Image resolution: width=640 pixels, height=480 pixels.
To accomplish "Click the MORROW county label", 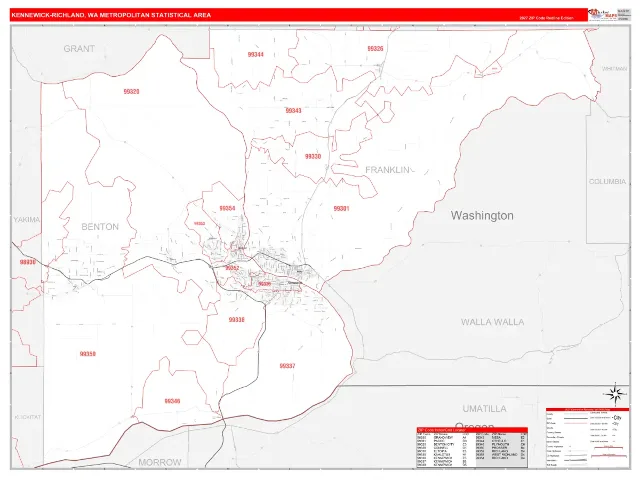I will [x=160, y=462].
